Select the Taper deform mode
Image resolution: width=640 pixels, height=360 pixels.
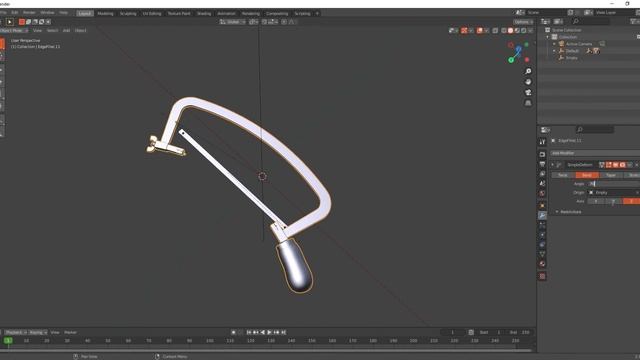click(611, 175)
